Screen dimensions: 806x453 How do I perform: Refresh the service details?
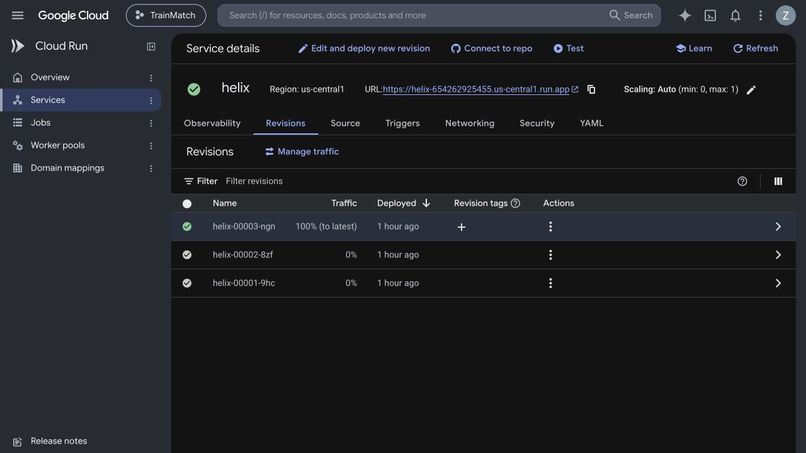pyautogui.click(x=756, y=48)
